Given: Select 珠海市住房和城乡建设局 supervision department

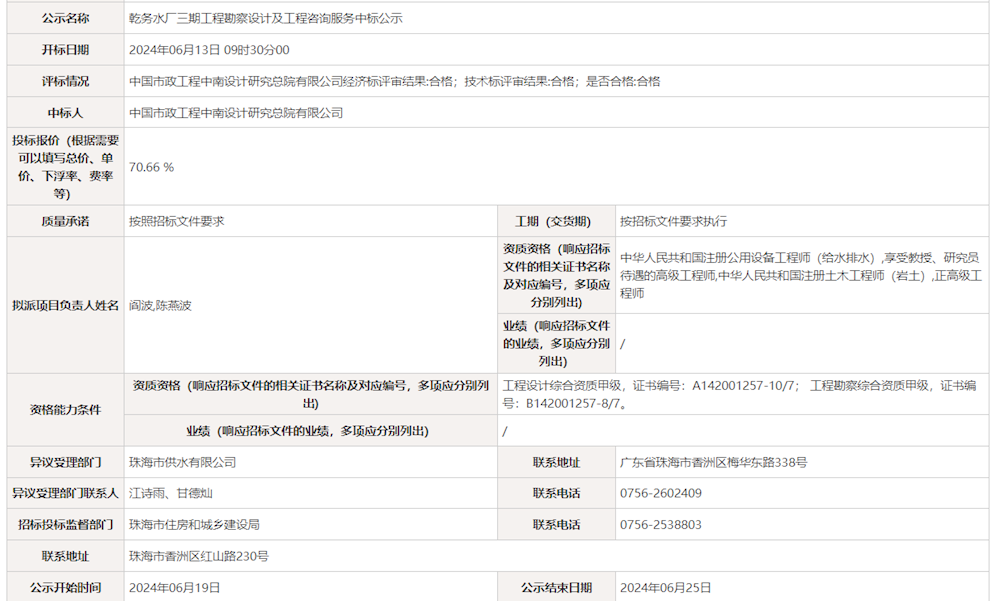Looking at the screenshot, I should point(185,524).
